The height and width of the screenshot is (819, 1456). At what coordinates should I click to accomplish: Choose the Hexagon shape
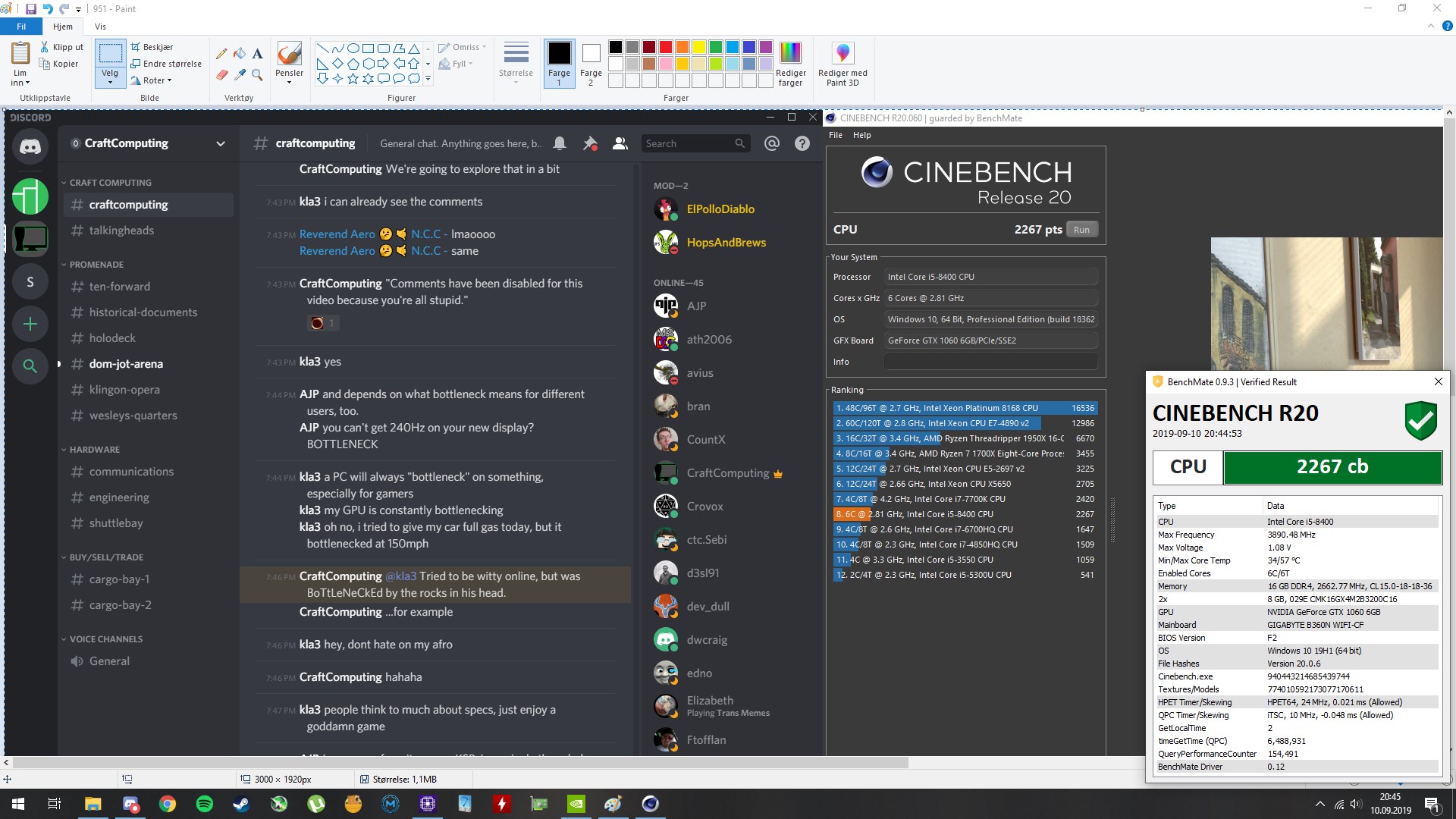(368, 63)
